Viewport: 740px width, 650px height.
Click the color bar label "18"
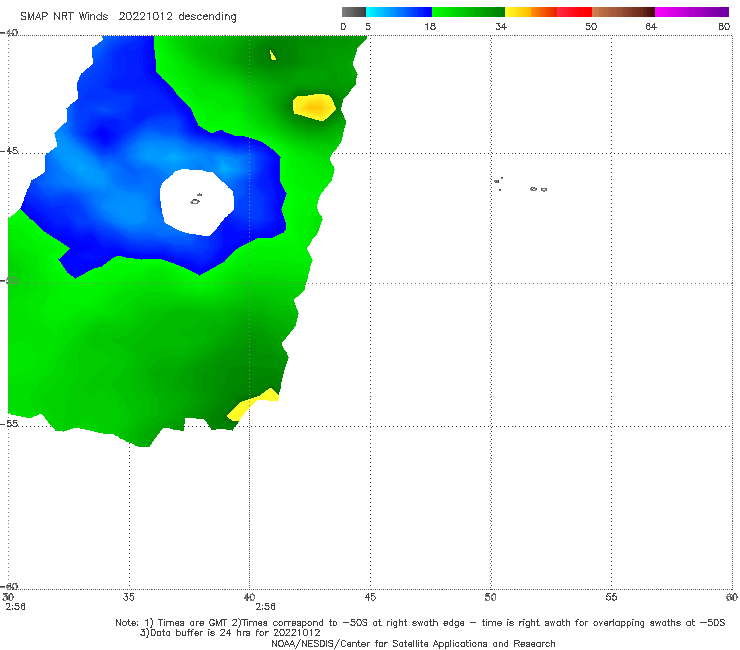[x=430, y=26]
